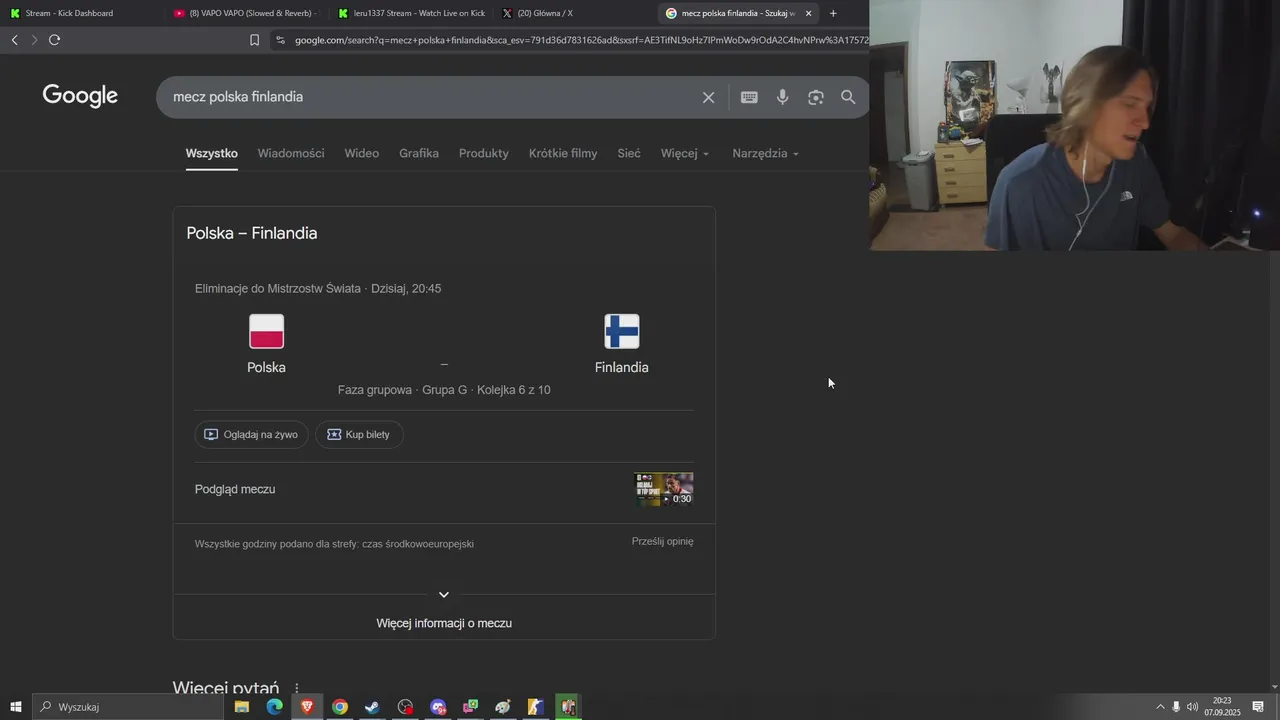Close the mecz polska finlandia tab
This screenshot has width=1280, height=720.
tap(808, 13)
